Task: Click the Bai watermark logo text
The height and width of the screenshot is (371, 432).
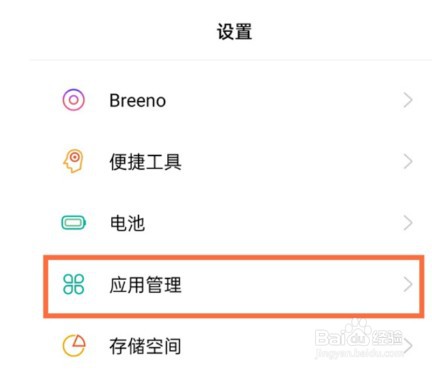Action: [331, 337]
